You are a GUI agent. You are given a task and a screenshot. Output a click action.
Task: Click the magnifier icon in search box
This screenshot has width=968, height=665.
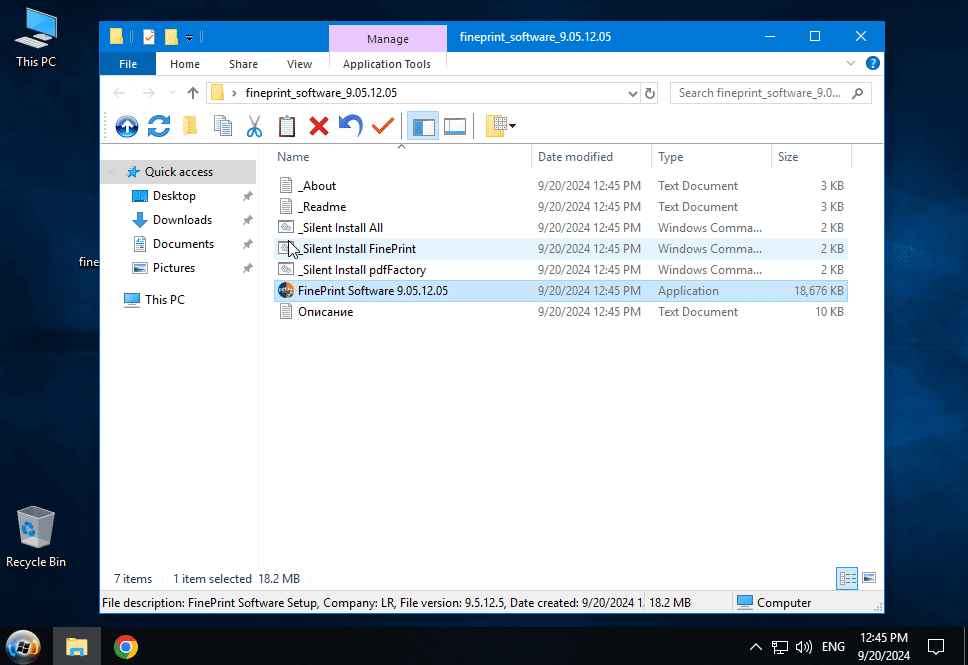(857, 93)
